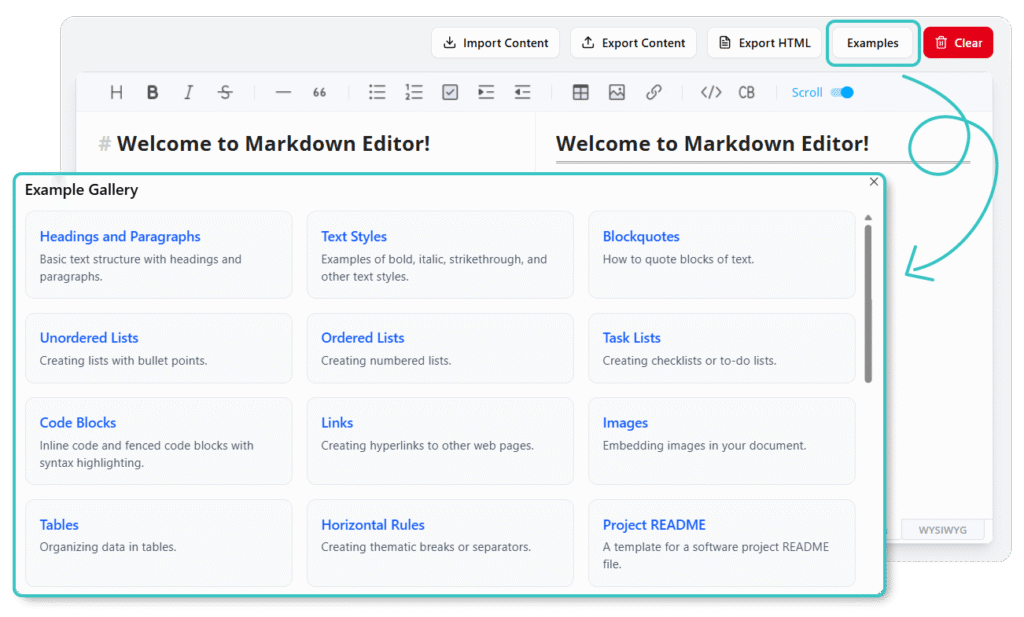Toggle bold formatting in the toolbar
The image size is (1024, 617).
(x=152, y=93)
